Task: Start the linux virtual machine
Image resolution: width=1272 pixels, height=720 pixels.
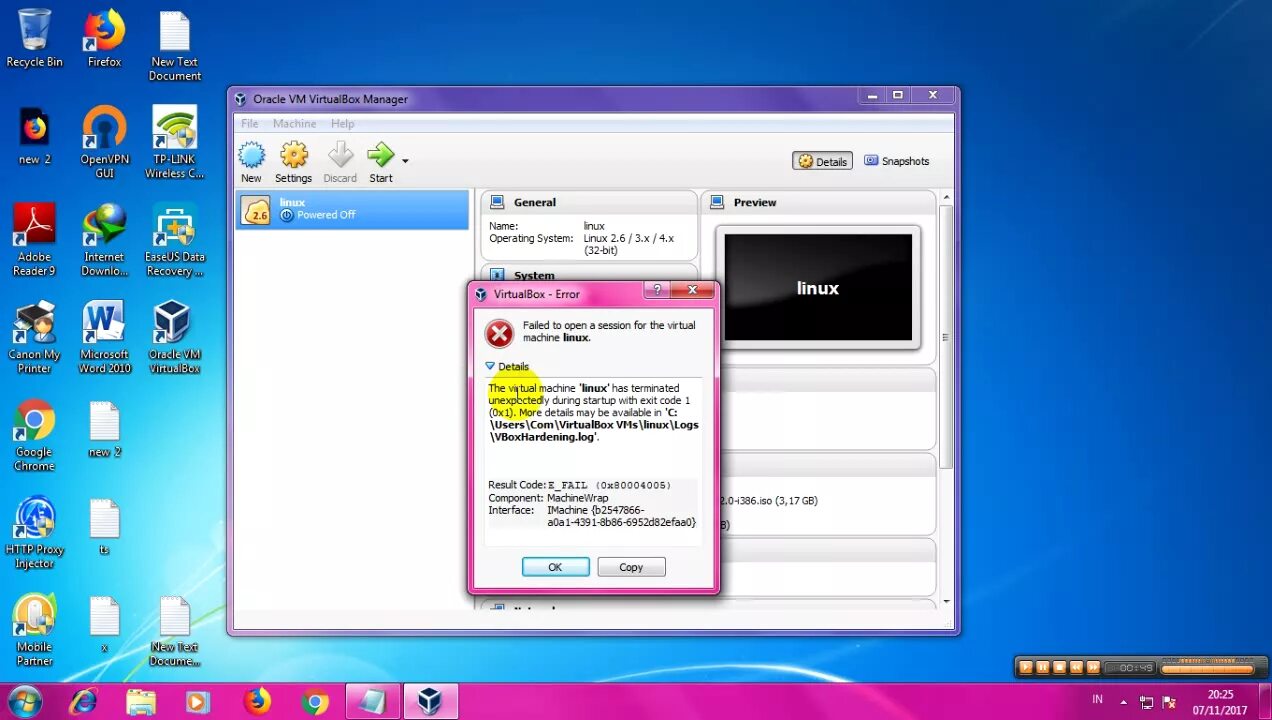Action: tap(380, 155)
